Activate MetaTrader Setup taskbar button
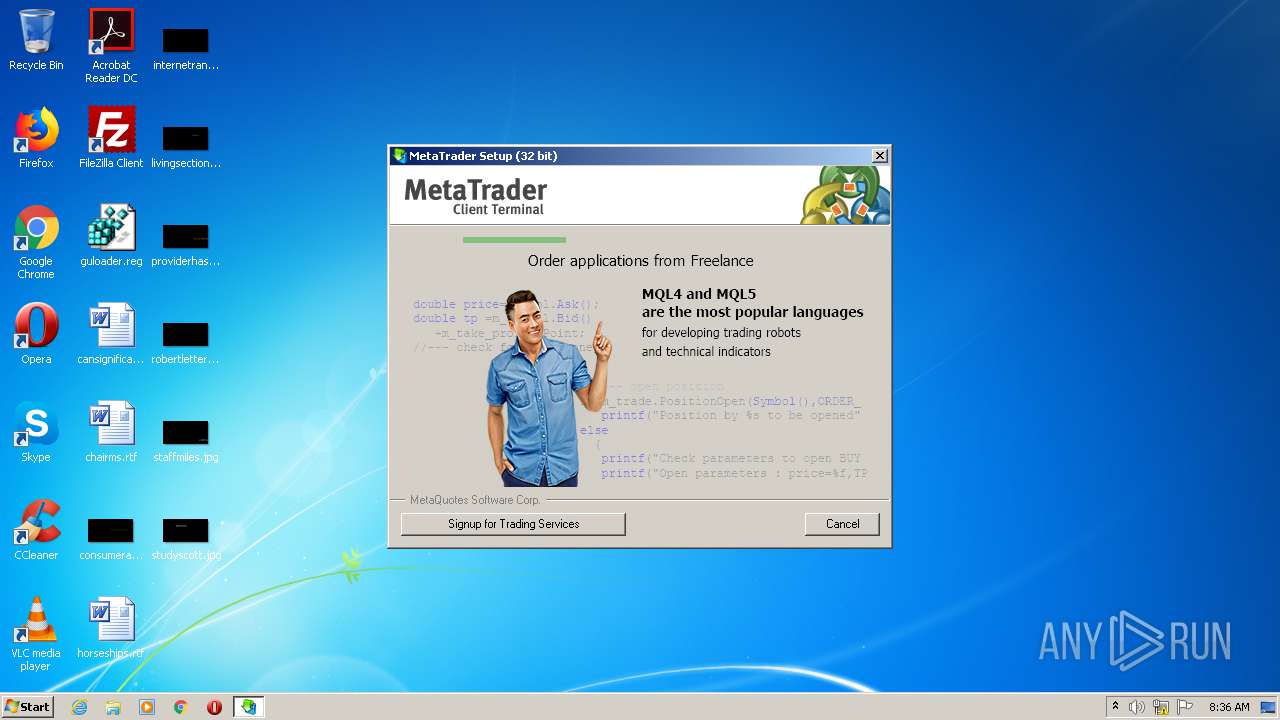The height and width of the screenshot is (720, 1280). click(x=248, y=707)
